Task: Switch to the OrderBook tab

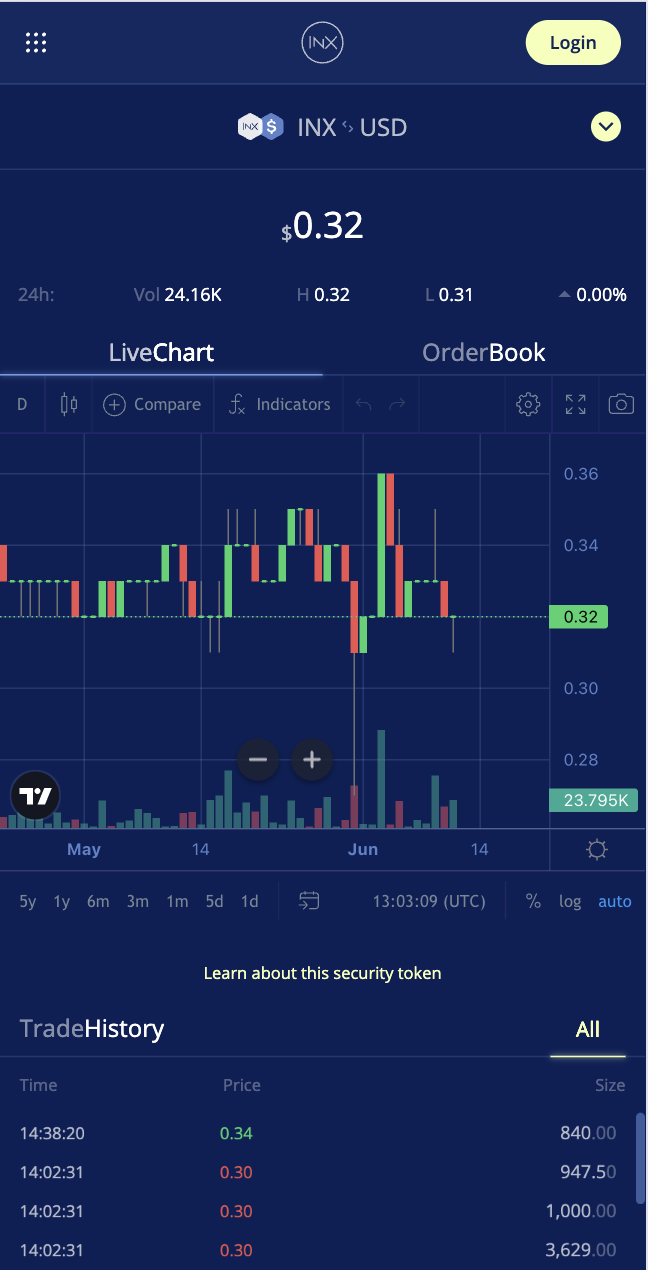Action: pyautogui.click(x=484, y=352)
